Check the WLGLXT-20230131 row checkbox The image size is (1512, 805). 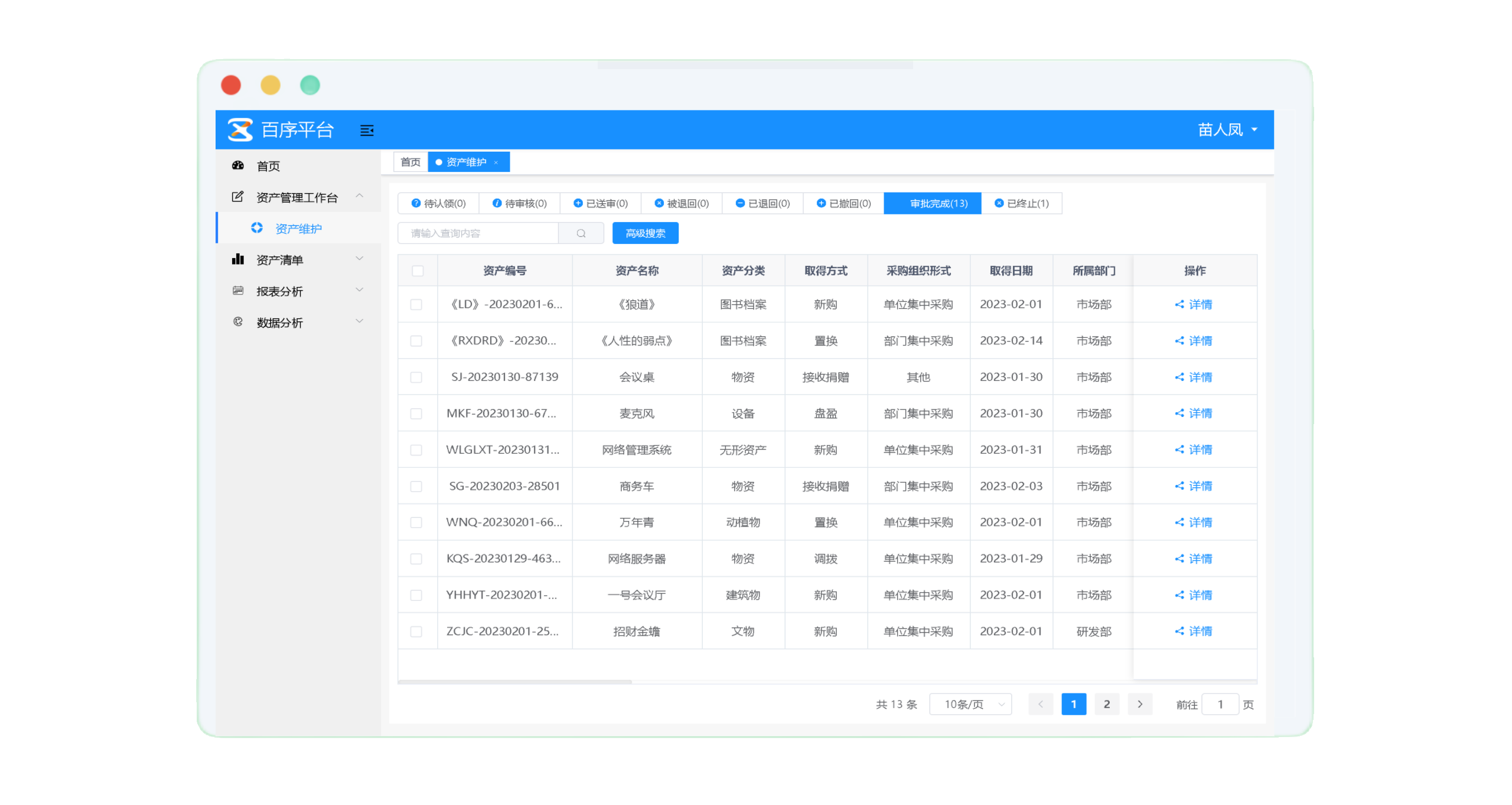coord(416,450)
